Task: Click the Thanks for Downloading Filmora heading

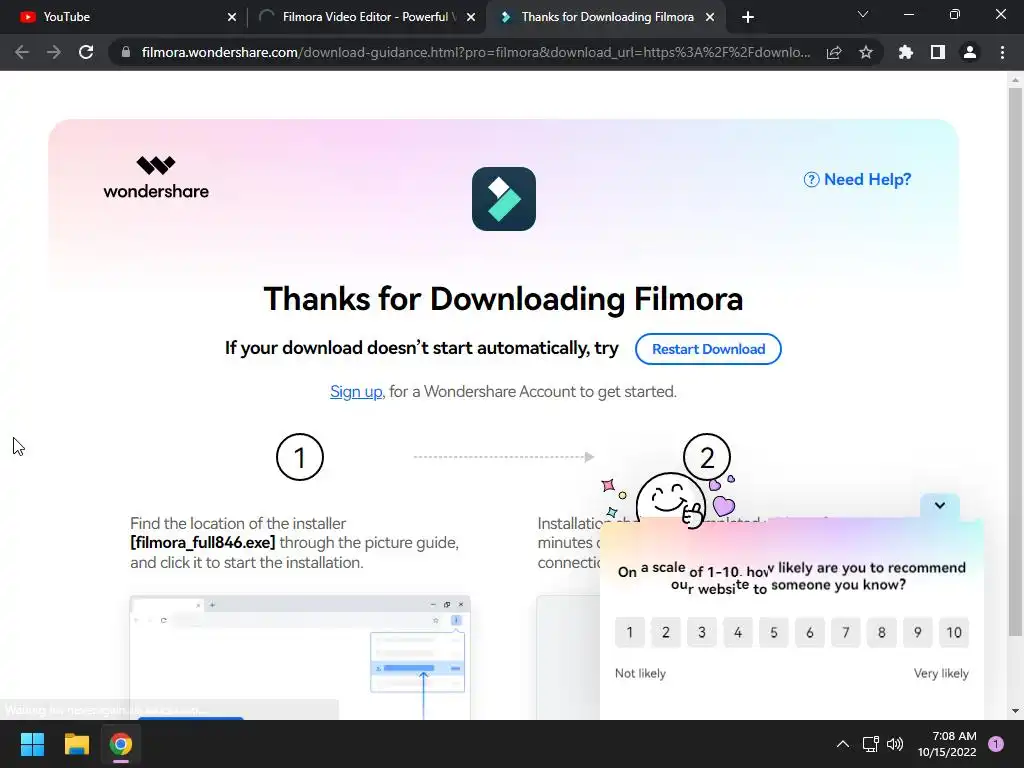Action: (x=503, y=299)
